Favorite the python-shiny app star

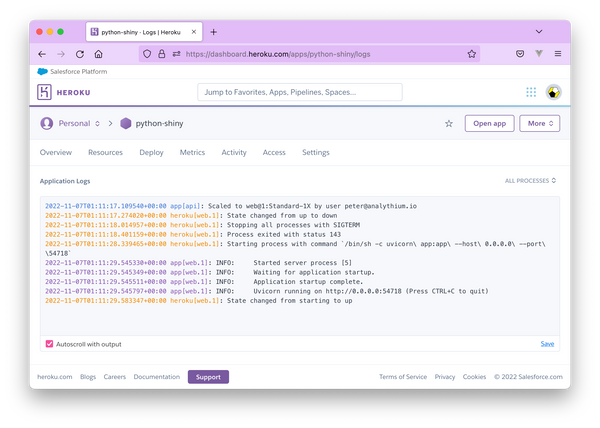pyautogui.click(x=449, y=124)
